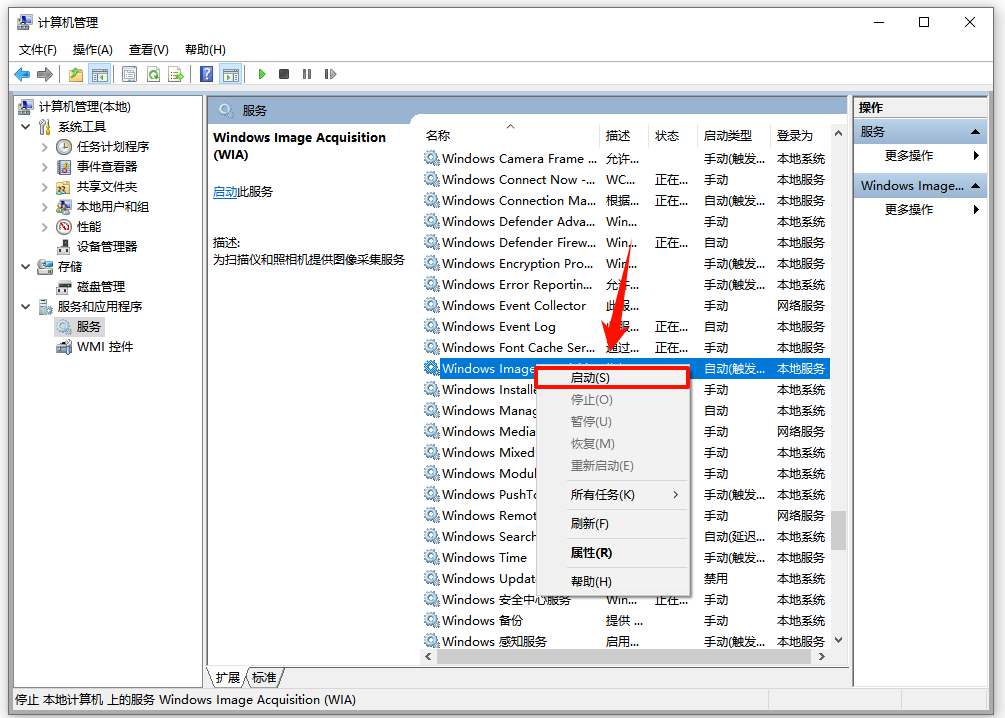Click the scroll down arrow of services list
This screenshot has width=1005, height=718.
[838, 640]
